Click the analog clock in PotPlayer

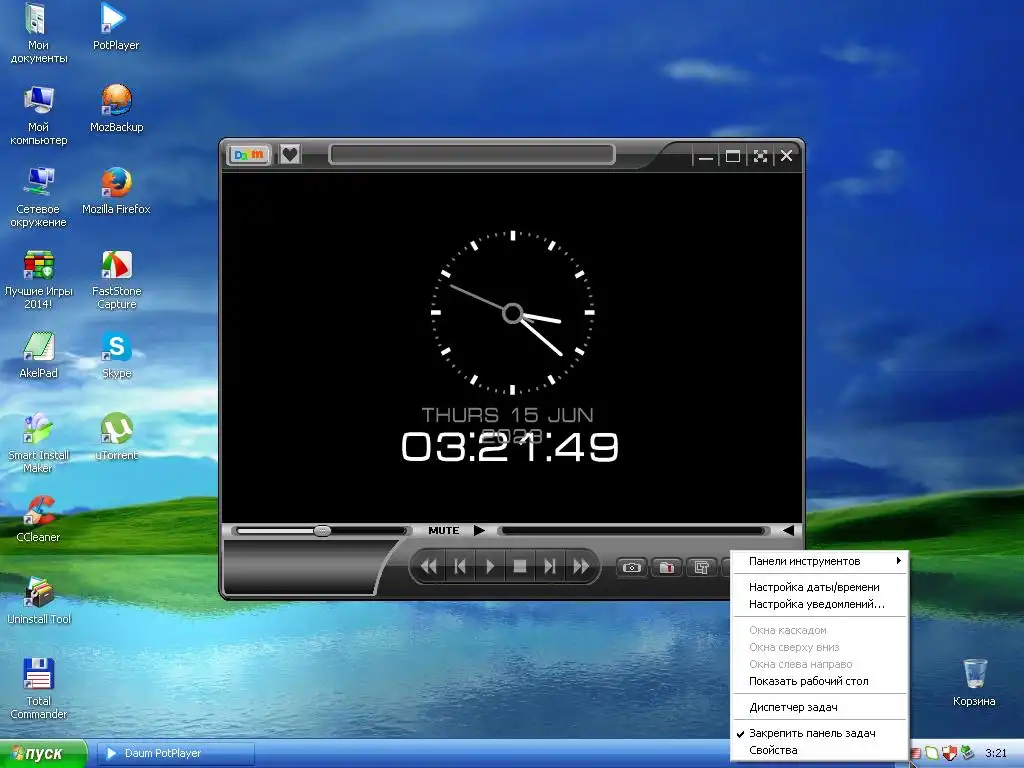point(513,313)
